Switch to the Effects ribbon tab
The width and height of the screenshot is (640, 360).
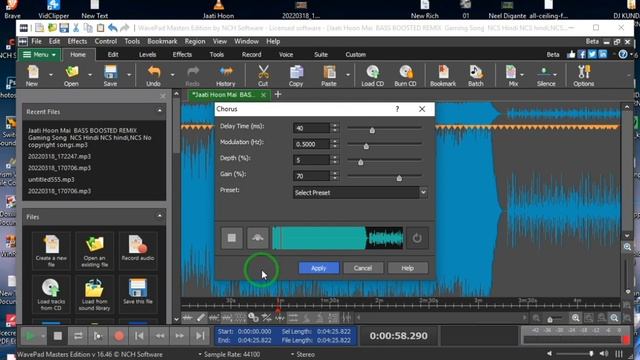coord(182,54)
